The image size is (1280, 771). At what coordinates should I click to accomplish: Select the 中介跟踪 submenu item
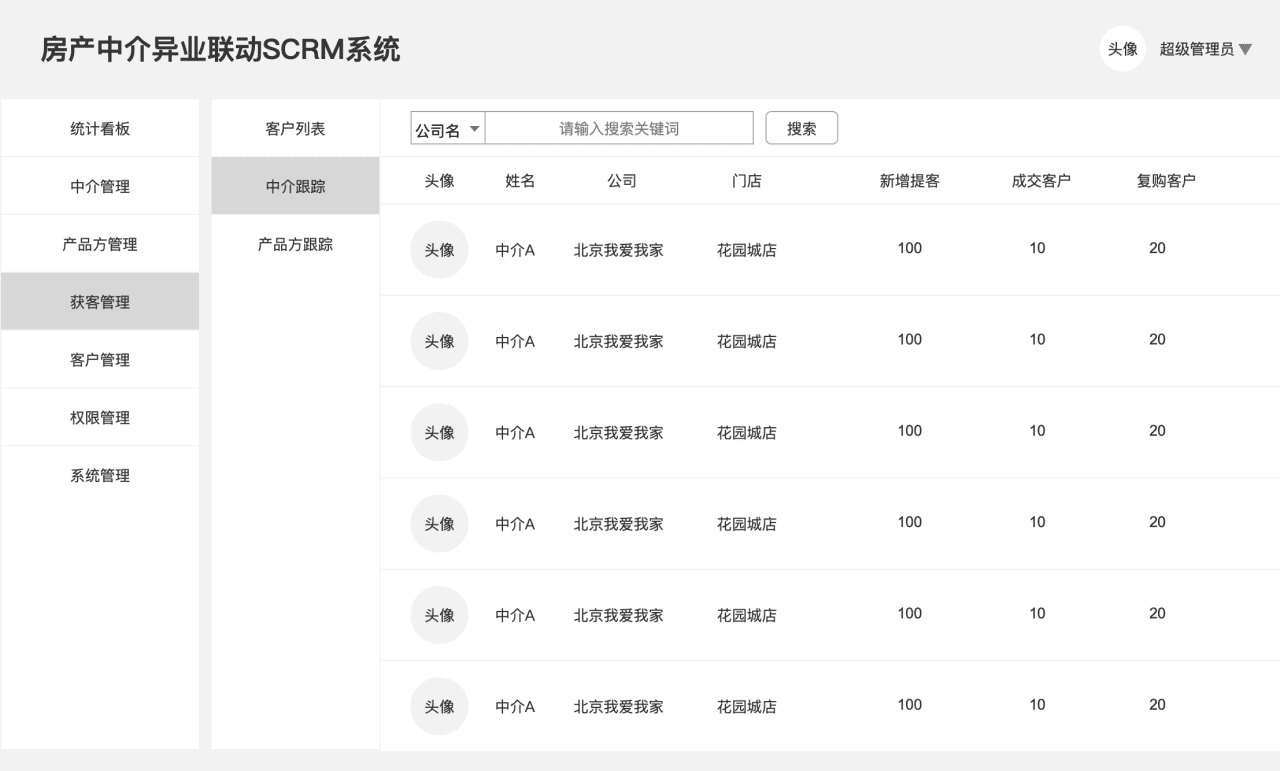pos(295,187)
